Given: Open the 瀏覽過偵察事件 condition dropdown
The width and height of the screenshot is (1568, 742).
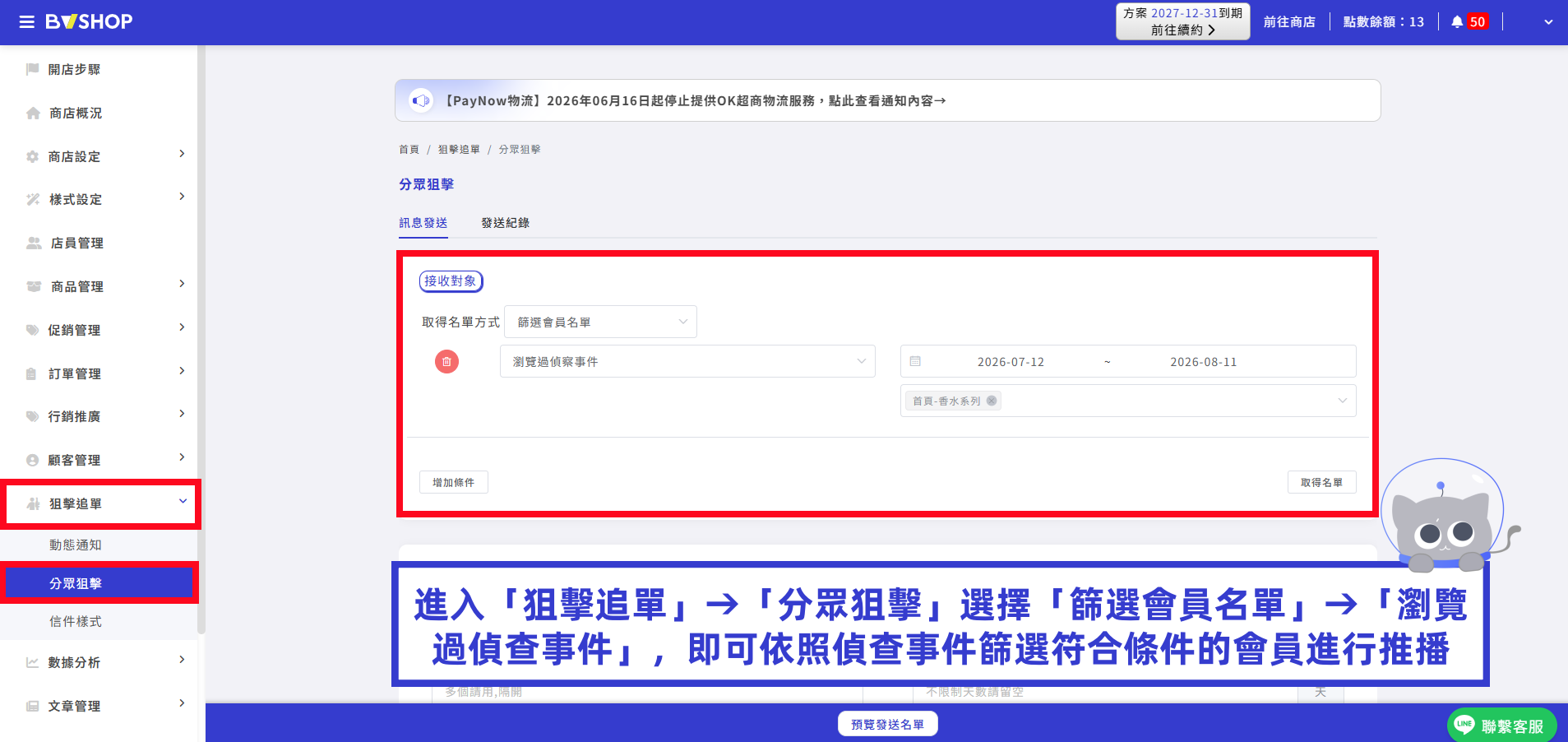Looking at the screenshot, I should pyautogui.click(x=687, y=361).
